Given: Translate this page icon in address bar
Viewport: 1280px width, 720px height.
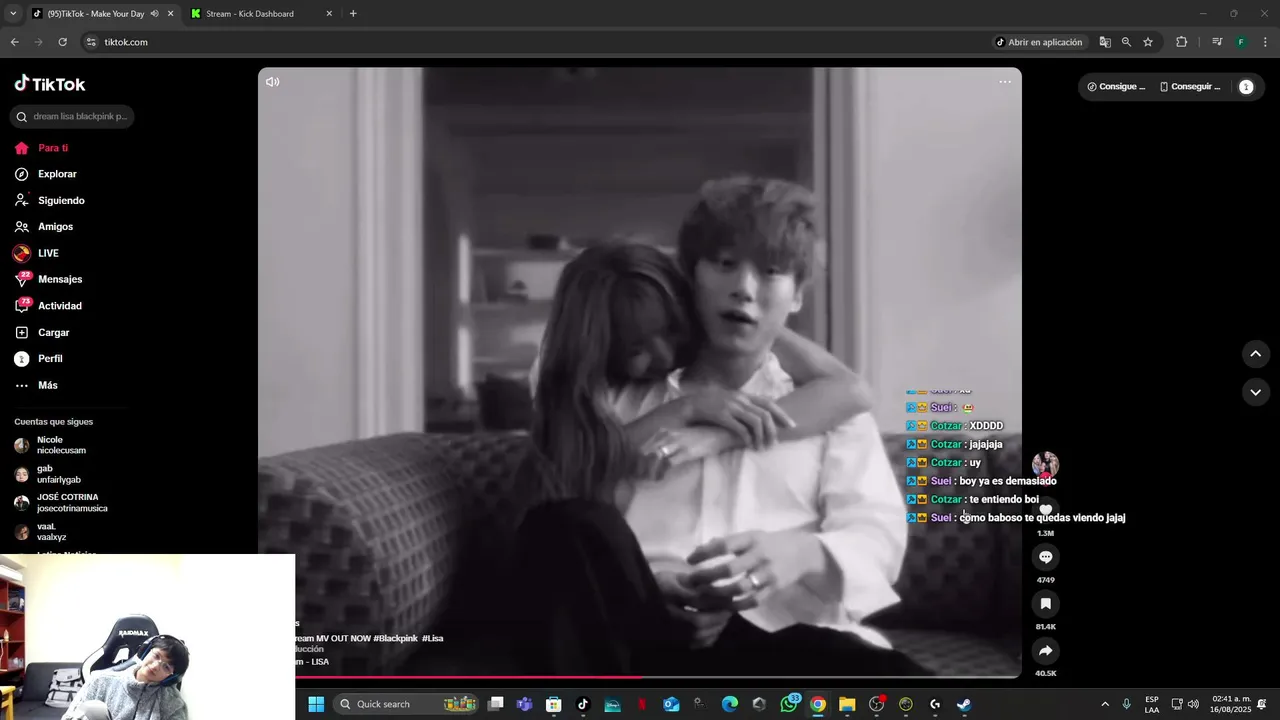Looking at the screenshot, I should (1105, 42).
